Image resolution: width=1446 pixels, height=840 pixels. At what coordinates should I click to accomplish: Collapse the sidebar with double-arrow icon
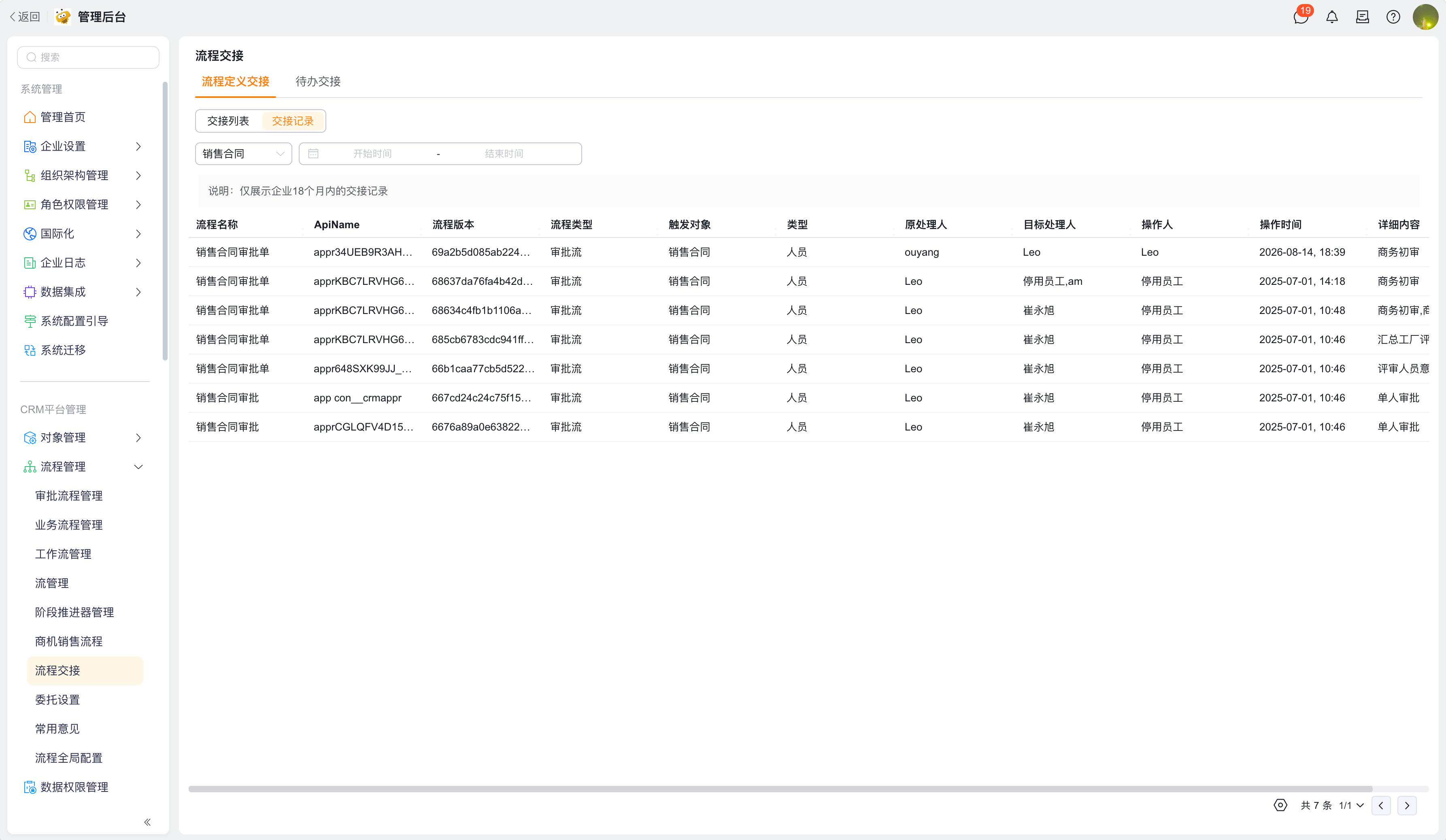(x=147, y=822)
